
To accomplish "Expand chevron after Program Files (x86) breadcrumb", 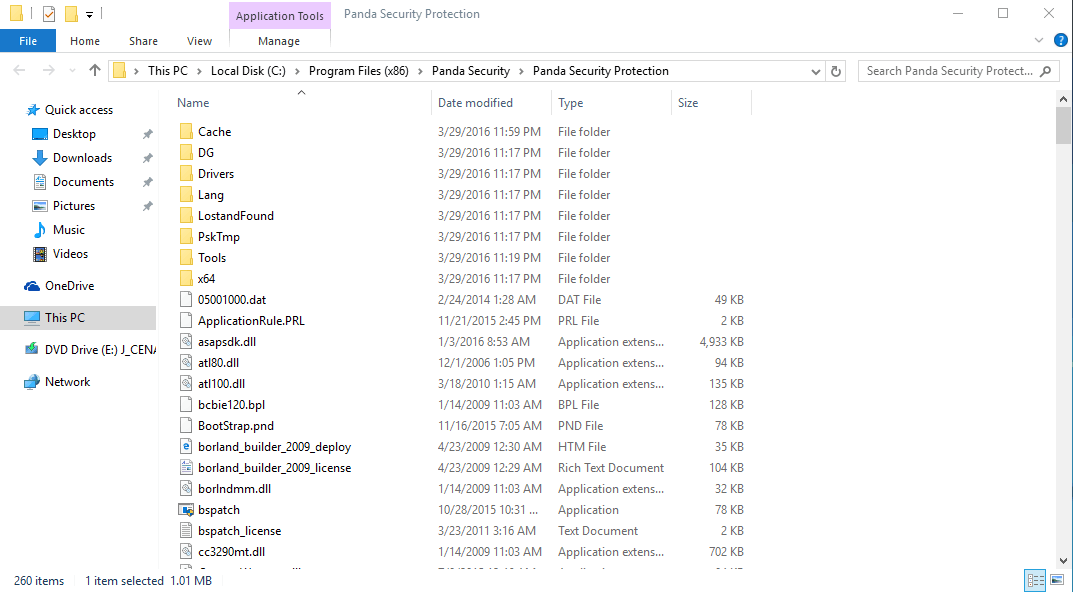I will click(420, 71).
